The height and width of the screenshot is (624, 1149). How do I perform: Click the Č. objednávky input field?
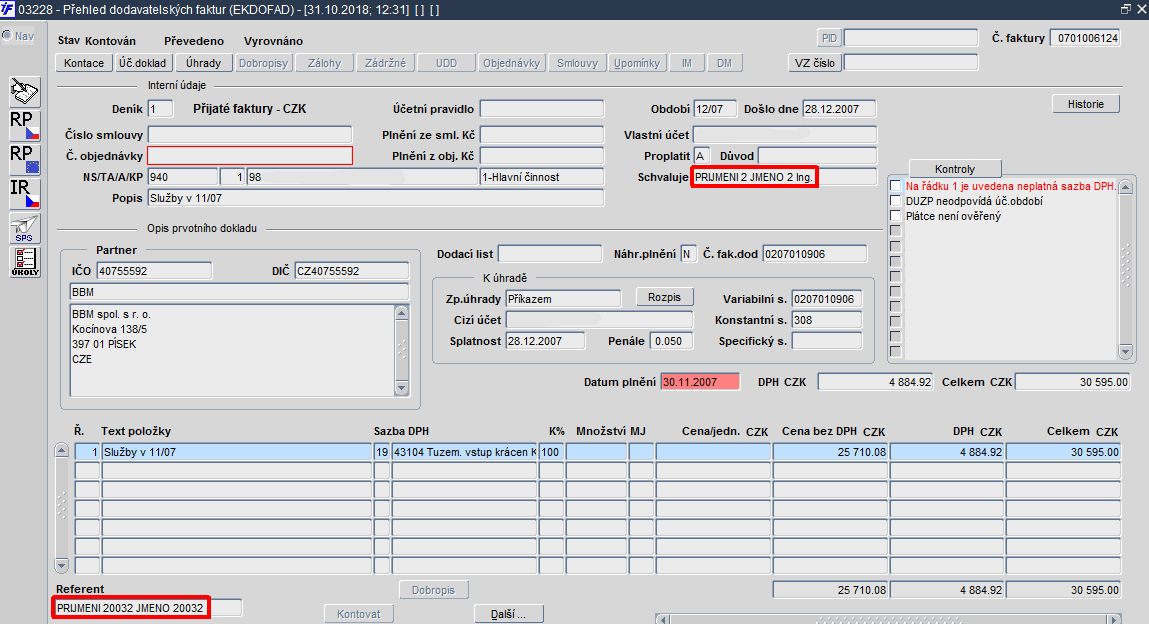pos(250,155)
